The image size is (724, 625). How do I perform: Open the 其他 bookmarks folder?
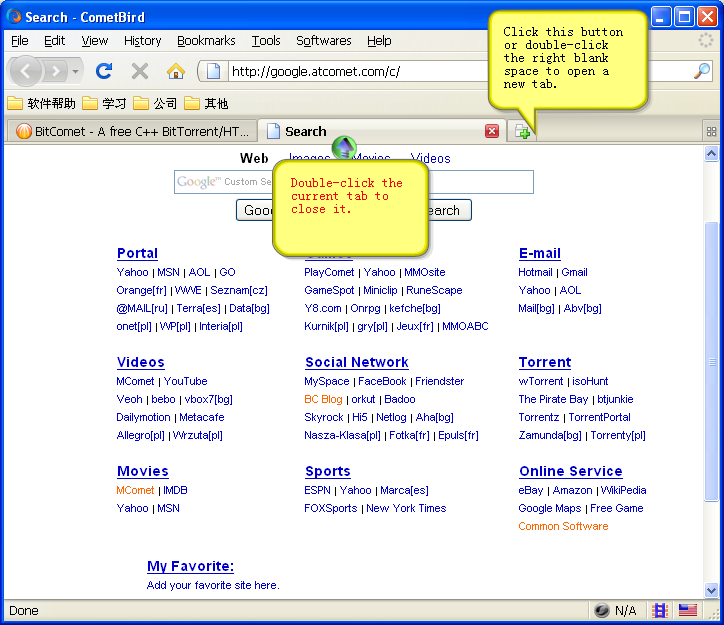[x=206, y=103]
